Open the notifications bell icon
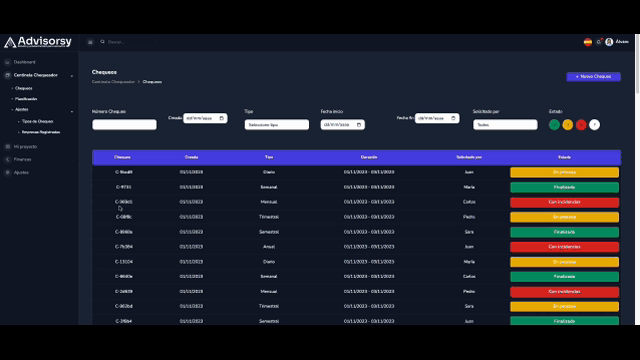The image size is (640, 360). 599,42
